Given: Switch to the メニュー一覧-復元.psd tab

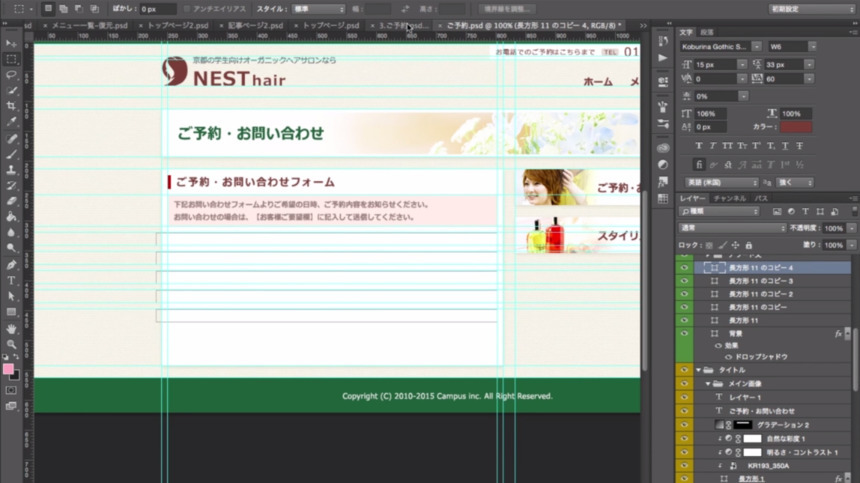Looking at the screenshot, I should click(89, 25).
